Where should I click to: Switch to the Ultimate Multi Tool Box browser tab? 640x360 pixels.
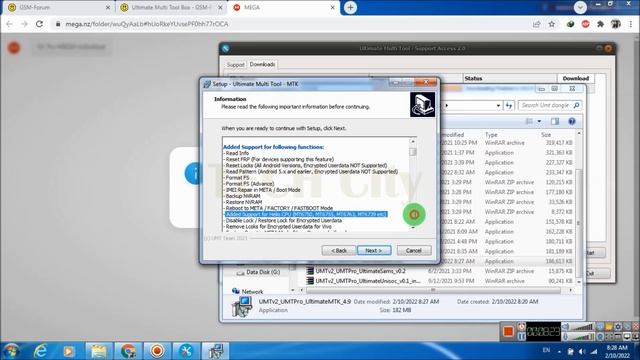pyautogui.click(x=172, y=7)
